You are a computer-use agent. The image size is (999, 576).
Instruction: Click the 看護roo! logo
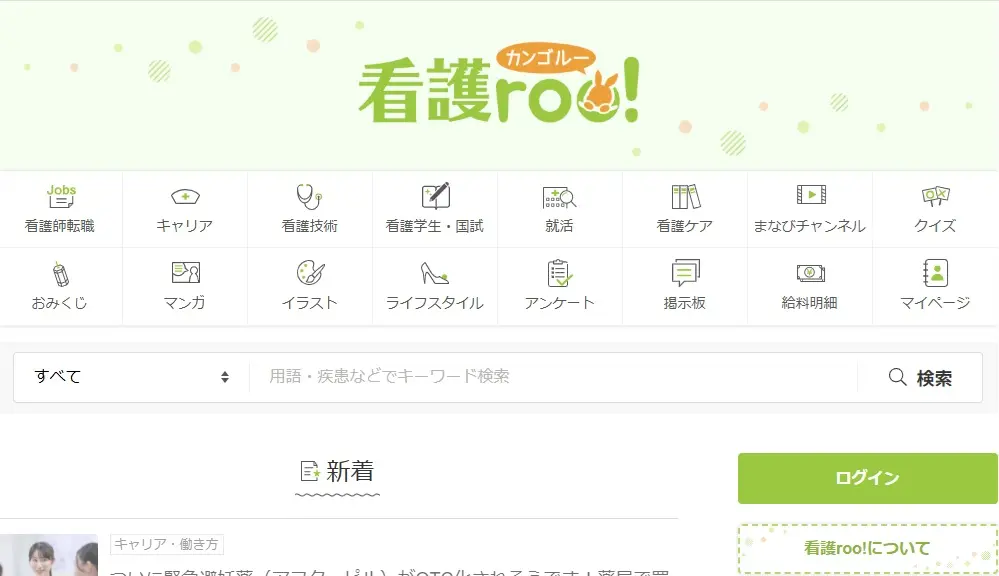click(500, 85)
